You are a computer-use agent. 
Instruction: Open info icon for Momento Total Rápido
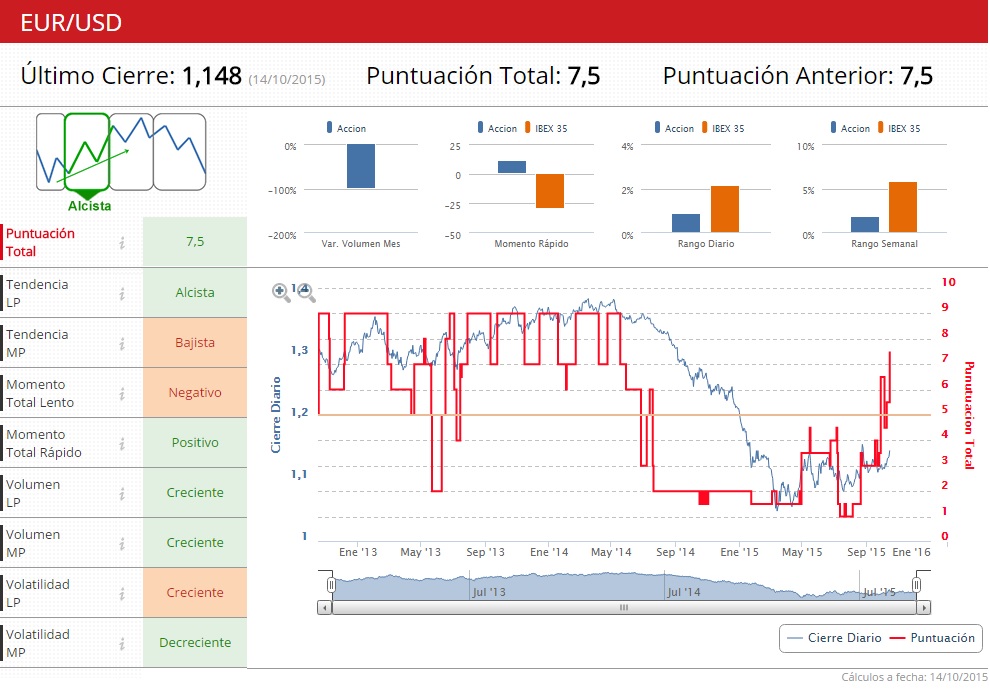[x=122, y=443]
